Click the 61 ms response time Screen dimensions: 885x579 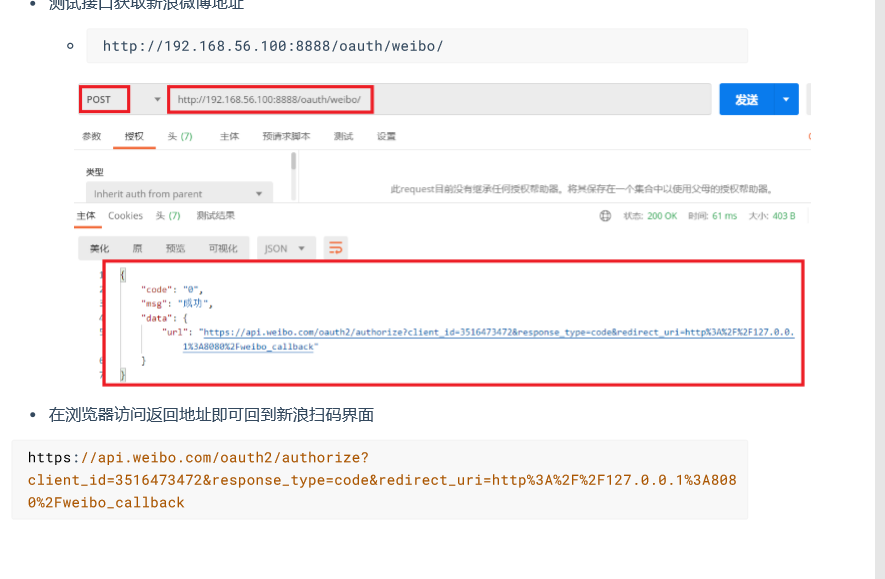(x=725, y=216)
